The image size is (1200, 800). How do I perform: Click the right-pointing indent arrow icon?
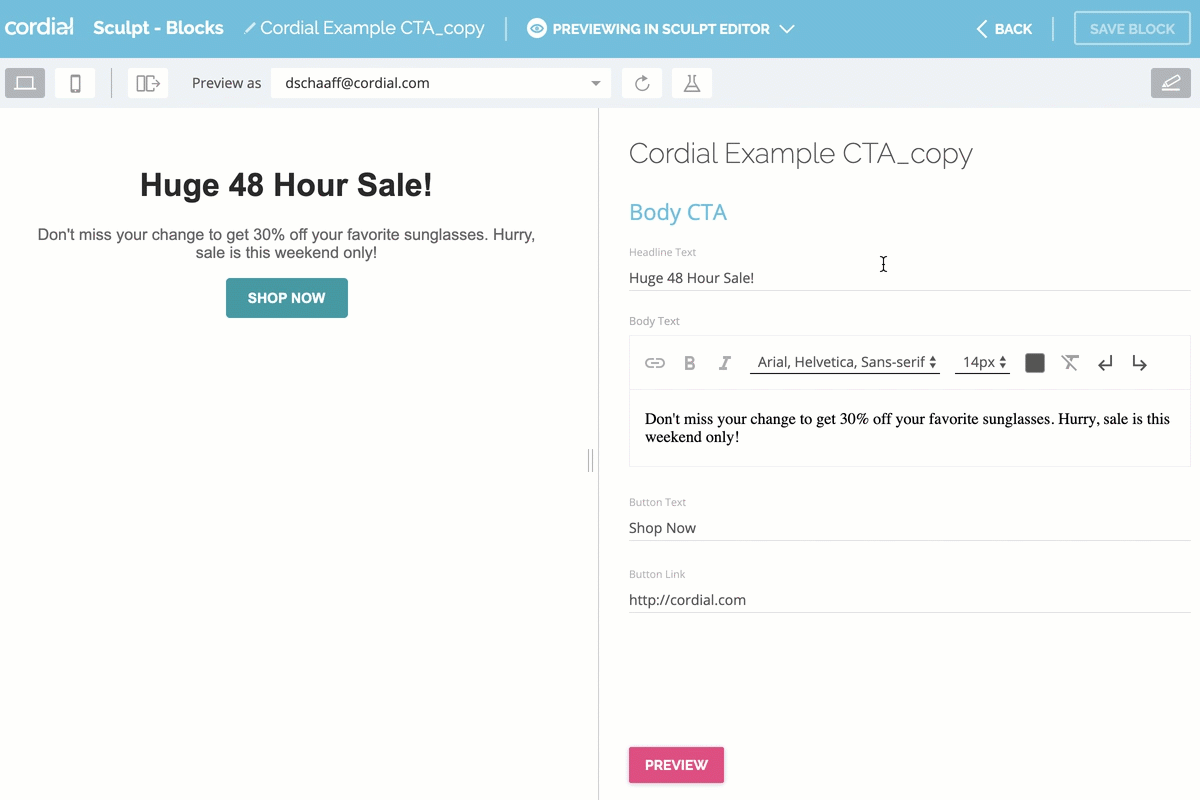point(1139,363)
